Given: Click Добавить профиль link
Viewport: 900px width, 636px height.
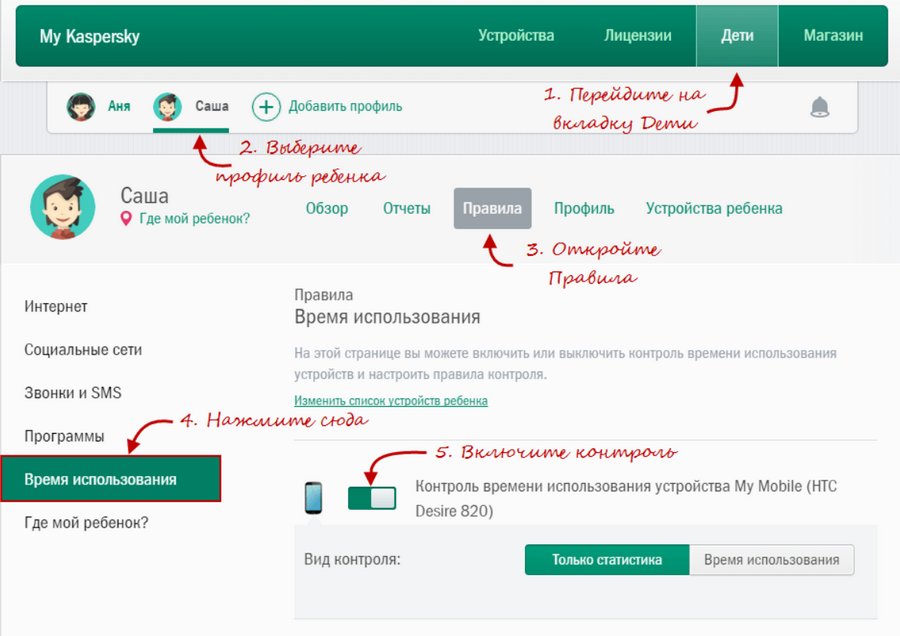Looking at the screenshot, I should coord(345,107).
